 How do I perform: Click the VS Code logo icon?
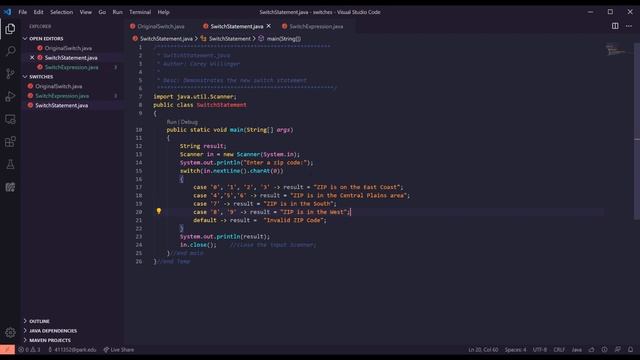[7, 12]
